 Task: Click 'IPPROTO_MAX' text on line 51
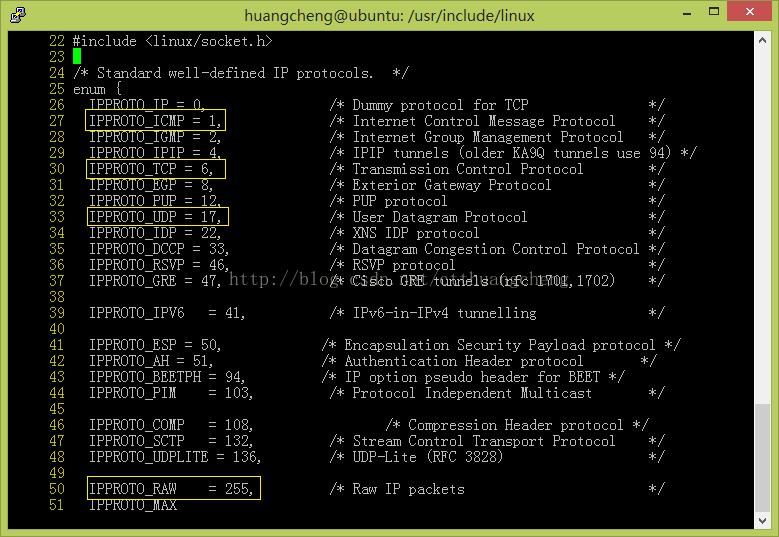tap(133, 505)
